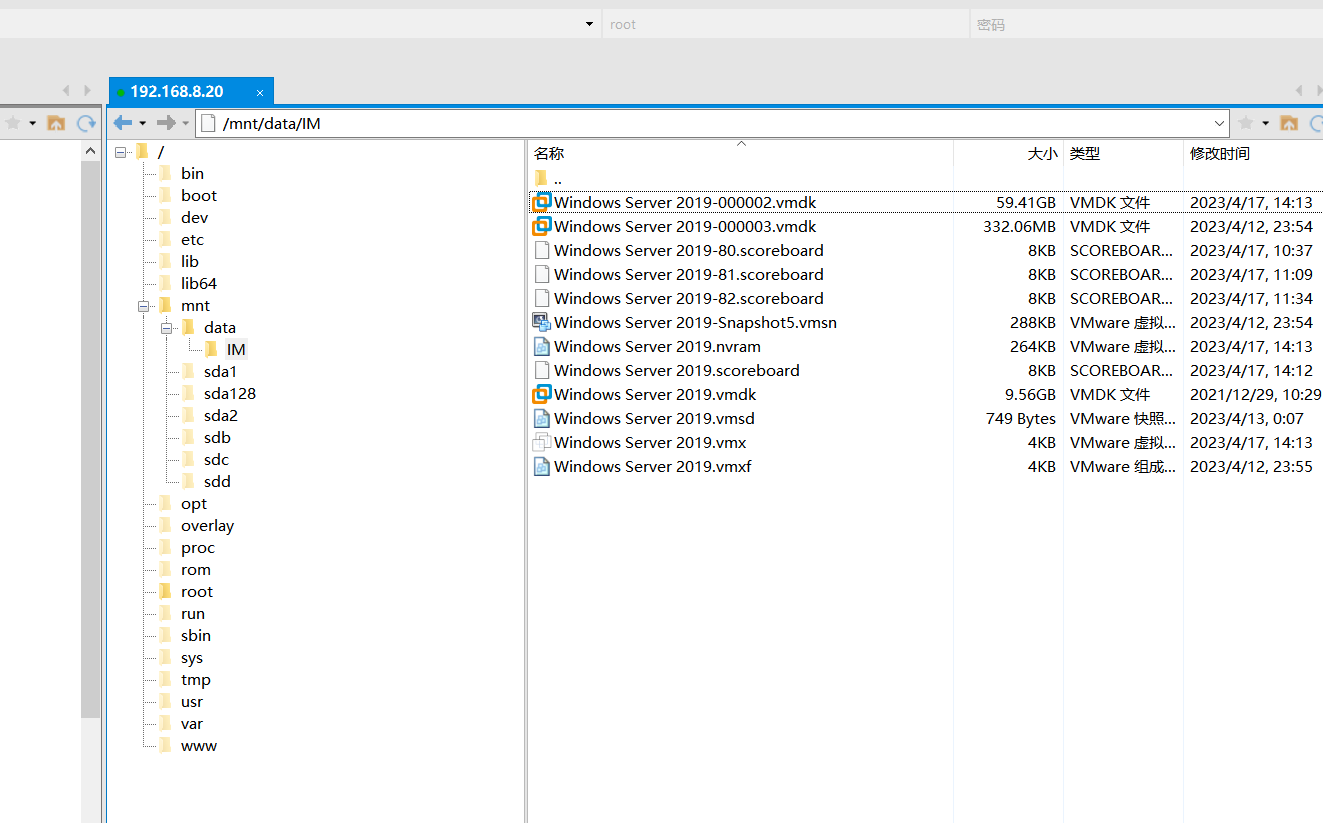Open the host dropdown left of root field
1323x823 pixels.
coord(590,24)
